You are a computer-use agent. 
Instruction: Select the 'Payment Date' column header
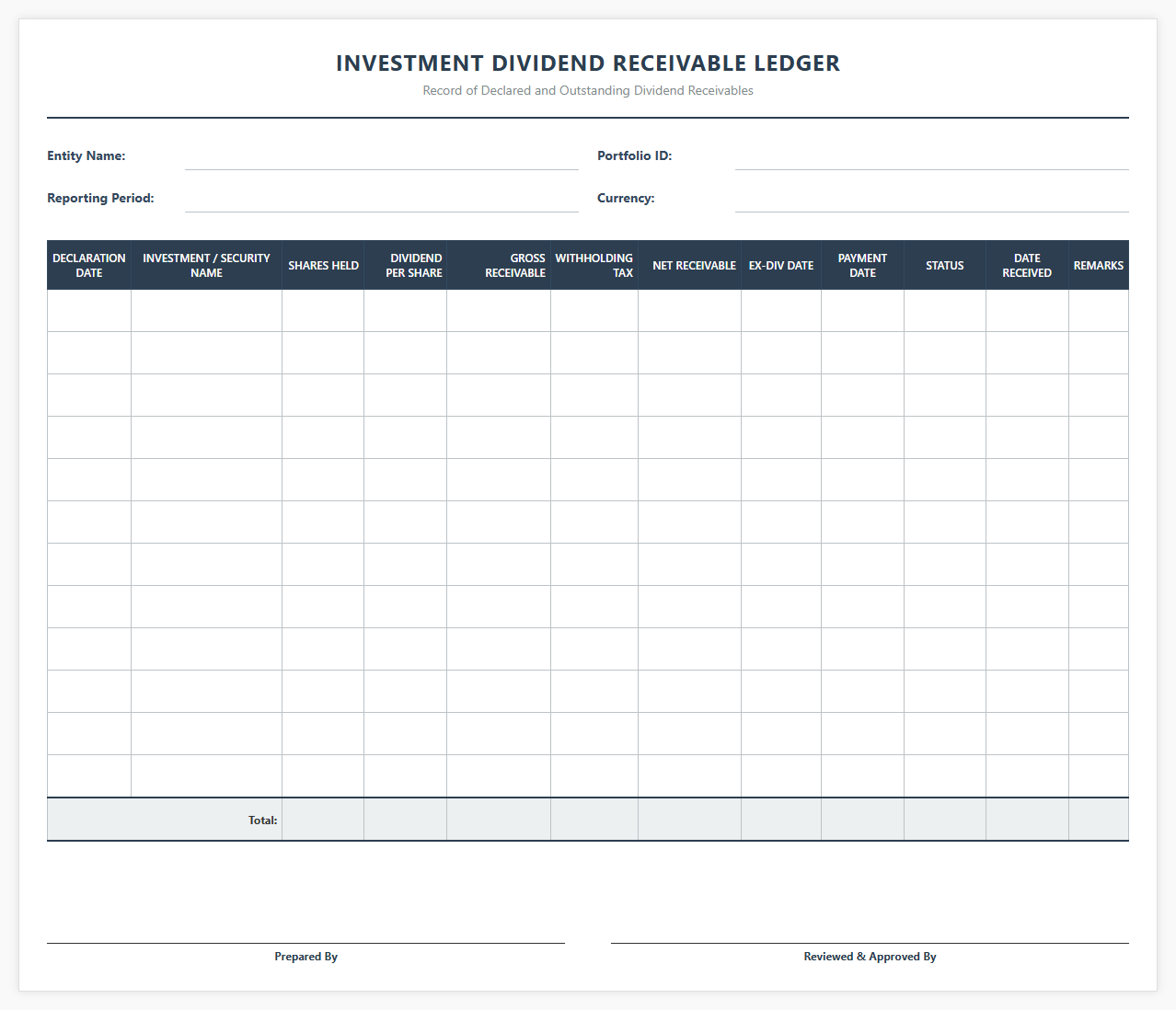pyautogui.click(x=862, y=265)
